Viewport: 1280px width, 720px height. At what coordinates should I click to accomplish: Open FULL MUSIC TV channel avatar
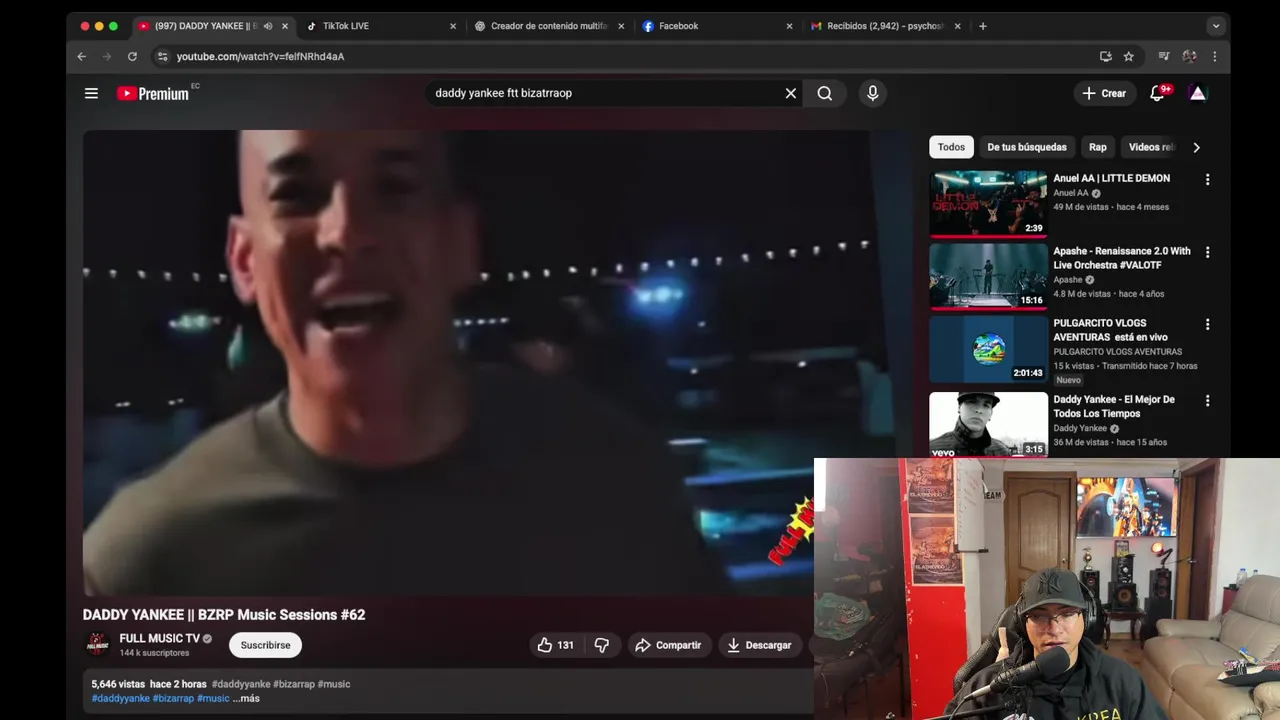97,645
